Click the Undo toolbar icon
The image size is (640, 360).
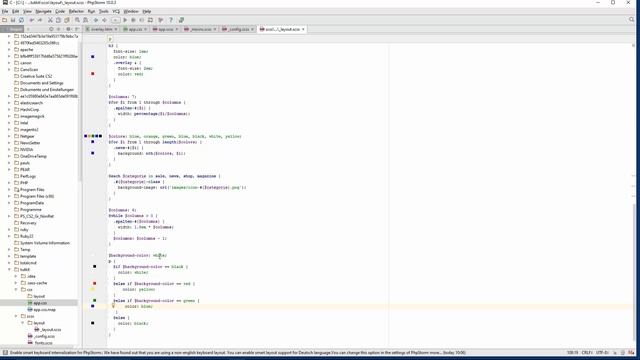coord(32,20)
